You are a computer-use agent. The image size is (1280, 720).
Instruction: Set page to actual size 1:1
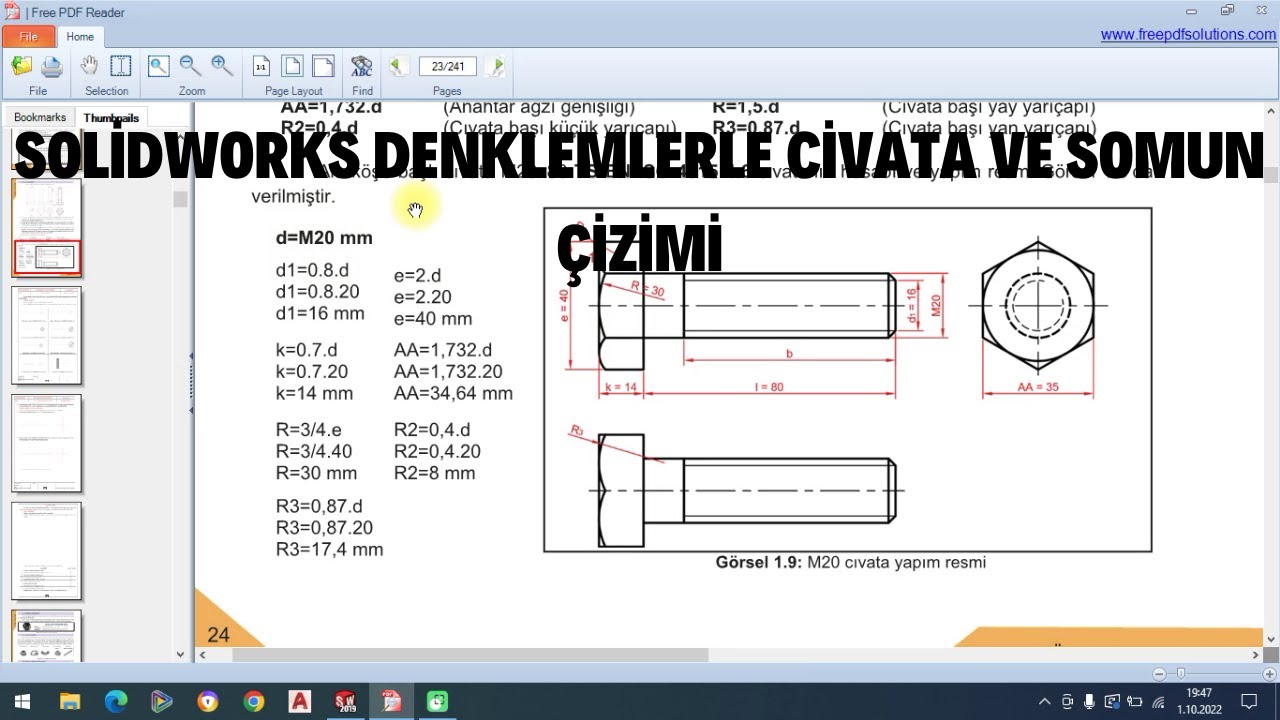pyautogui.click(x=261, y=67)
